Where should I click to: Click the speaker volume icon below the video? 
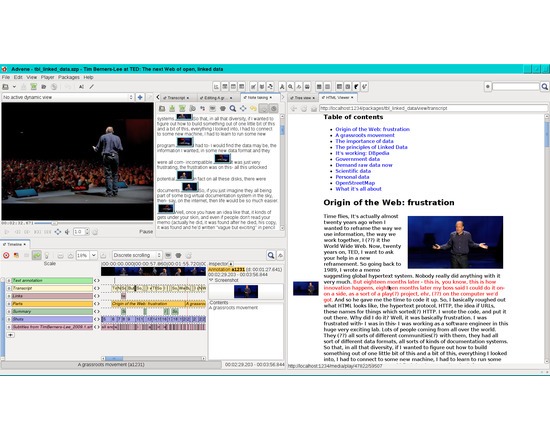tap(67, 232)
